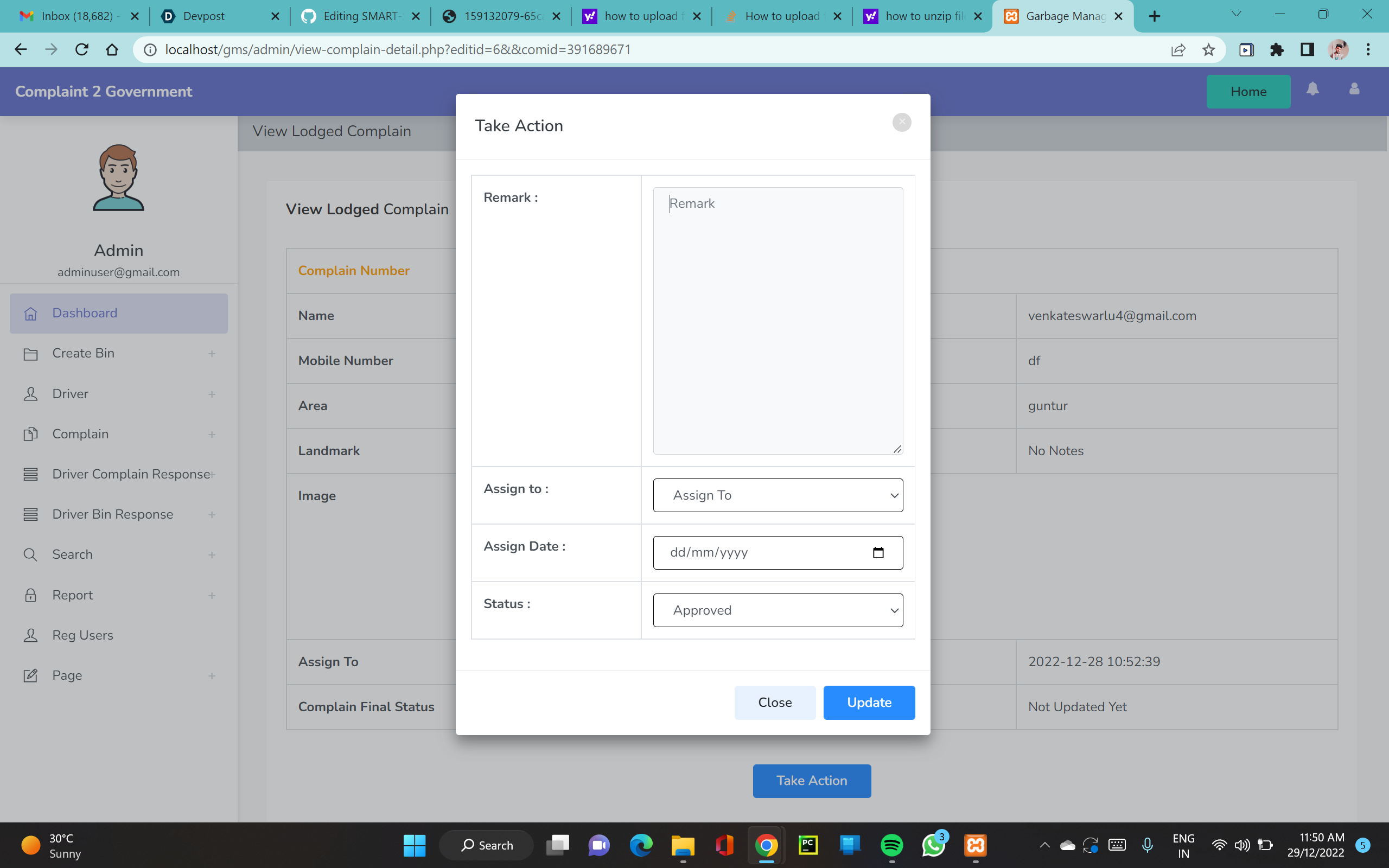Open the Status dropdown showing Approved
1389x868 pixels.
777,610
